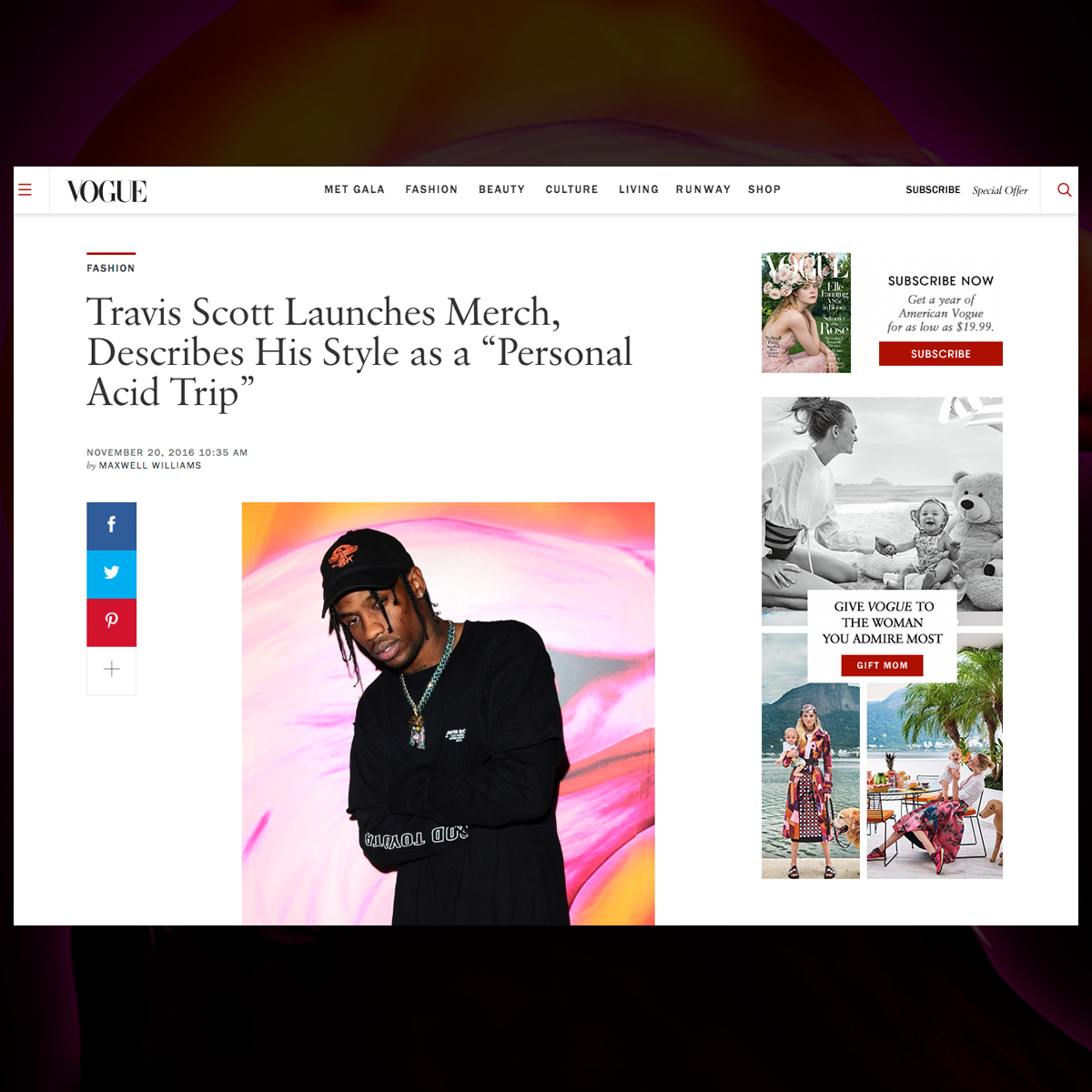Open the Culture section
This screenshot has width=1092, height=1092.
pos(571,189)
